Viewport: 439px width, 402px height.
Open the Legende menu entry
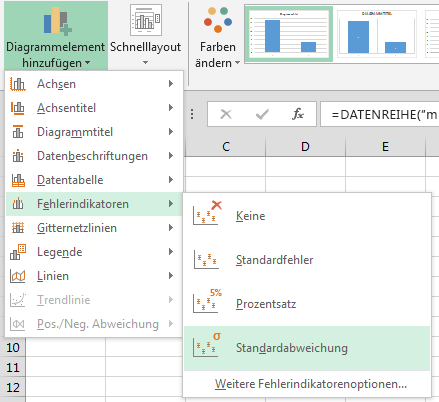click(x=94, y=252)
